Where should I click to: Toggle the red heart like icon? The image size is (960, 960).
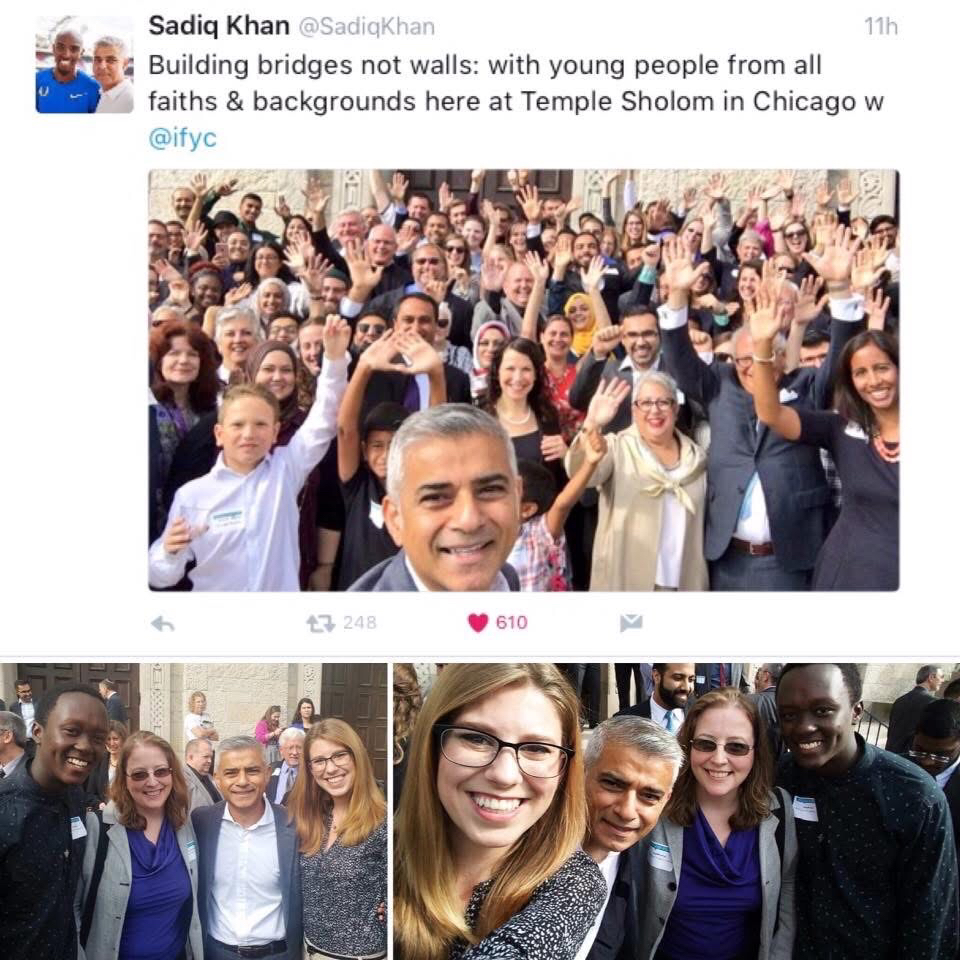tap(478, 623)
